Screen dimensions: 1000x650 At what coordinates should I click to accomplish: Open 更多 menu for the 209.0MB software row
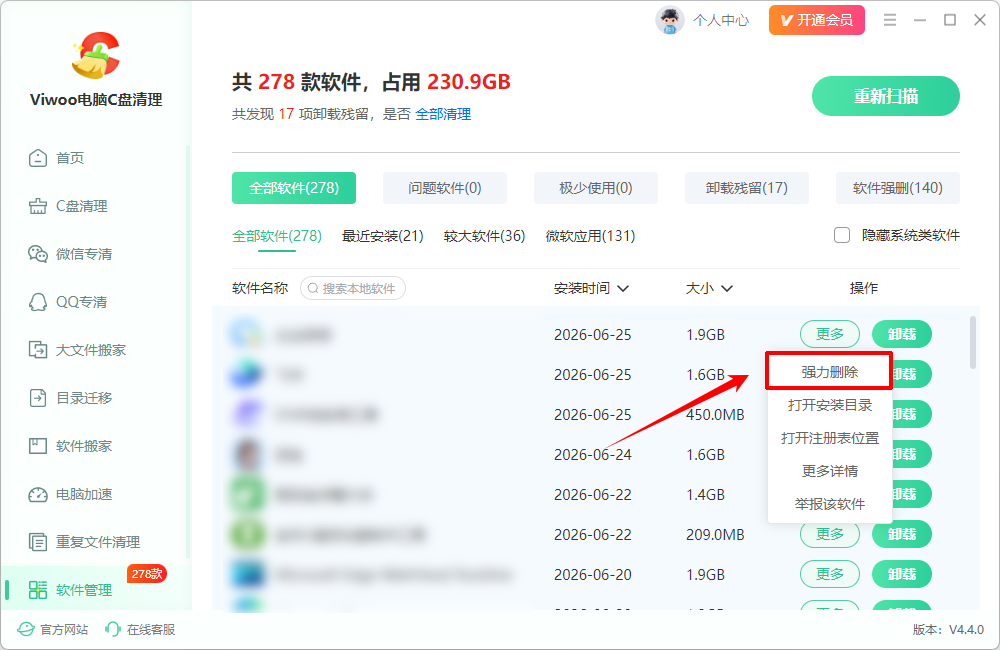point(830,534)
